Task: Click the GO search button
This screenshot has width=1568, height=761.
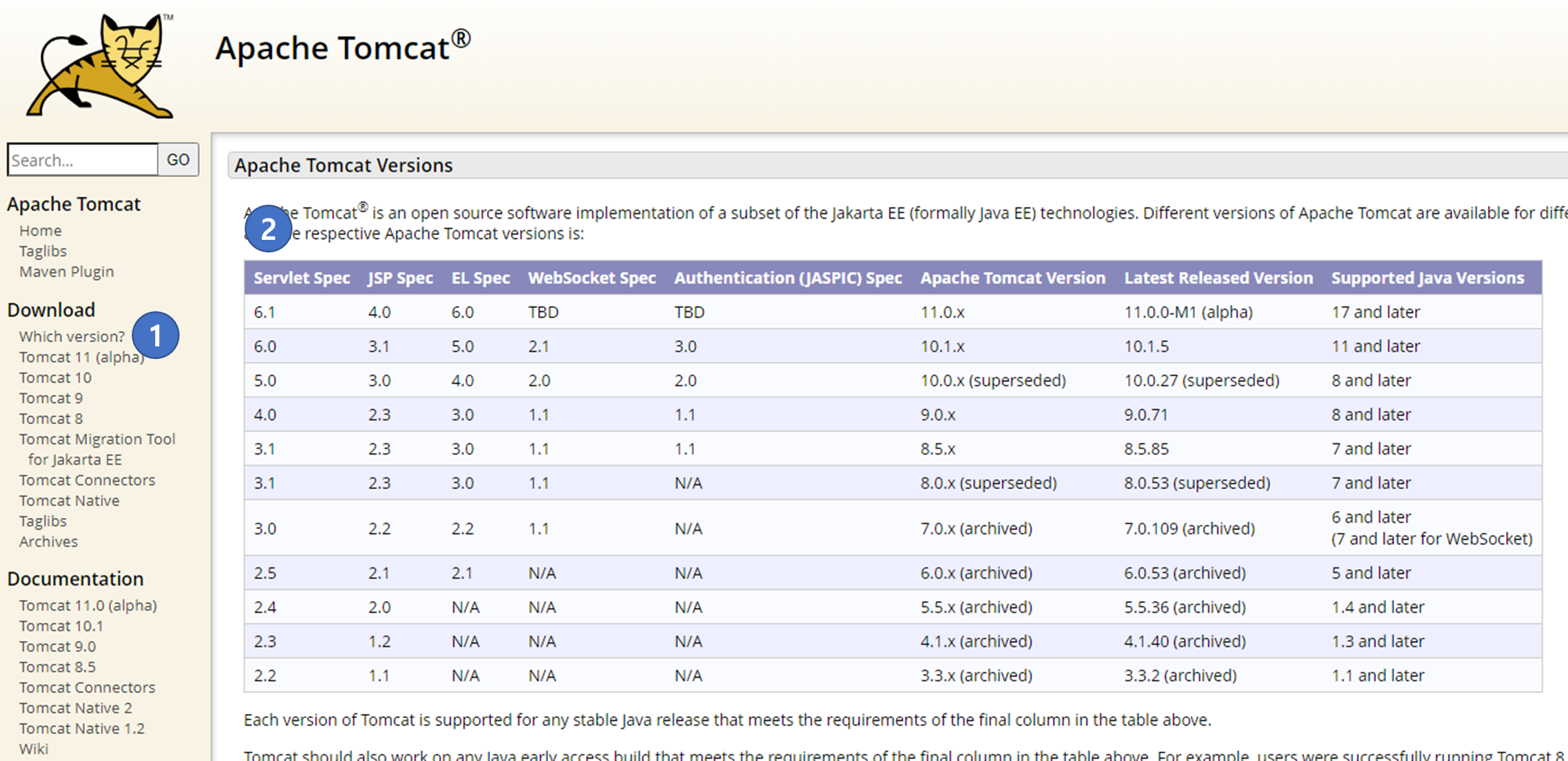Action: pos(178,160)
